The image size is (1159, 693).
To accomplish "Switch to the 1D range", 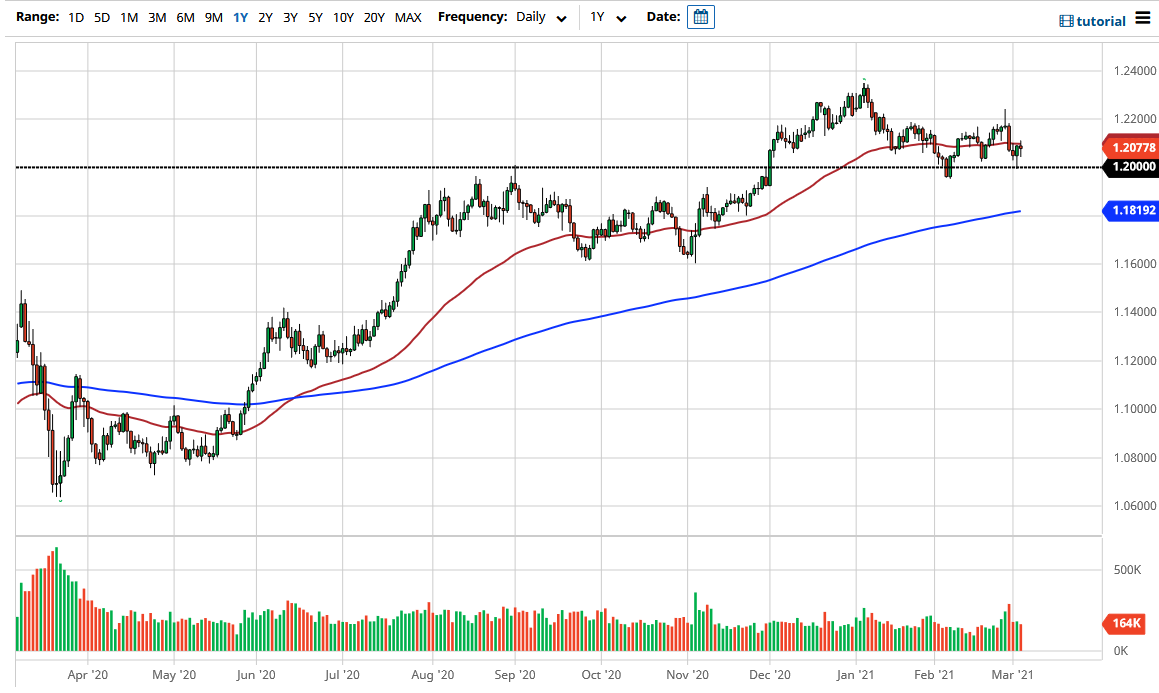I will [x=75, y=17].
